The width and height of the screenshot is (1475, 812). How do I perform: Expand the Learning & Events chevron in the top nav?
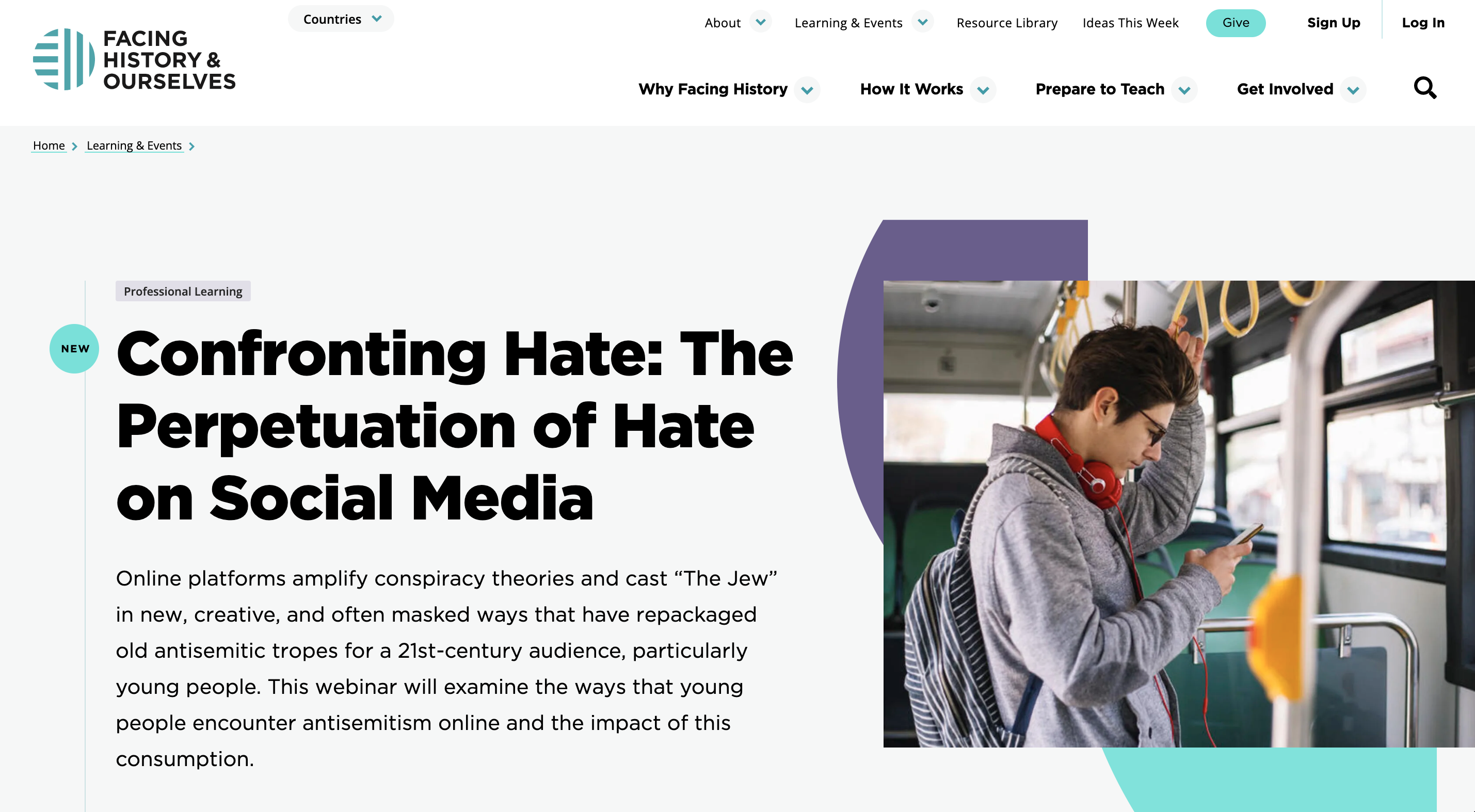[922, 22]
